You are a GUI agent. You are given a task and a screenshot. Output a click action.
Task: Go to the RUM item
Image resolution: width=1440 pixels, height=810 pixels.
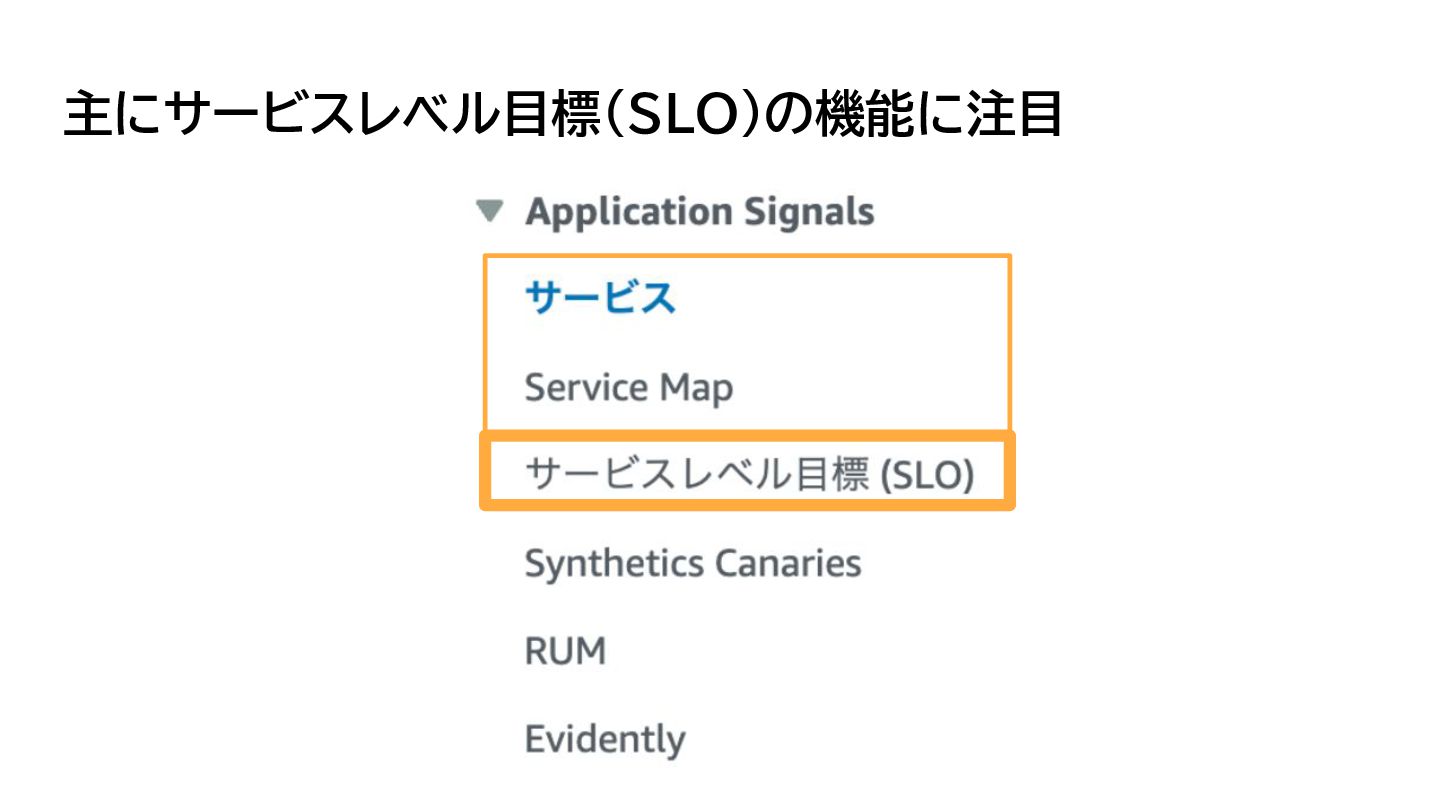[565, 652]
